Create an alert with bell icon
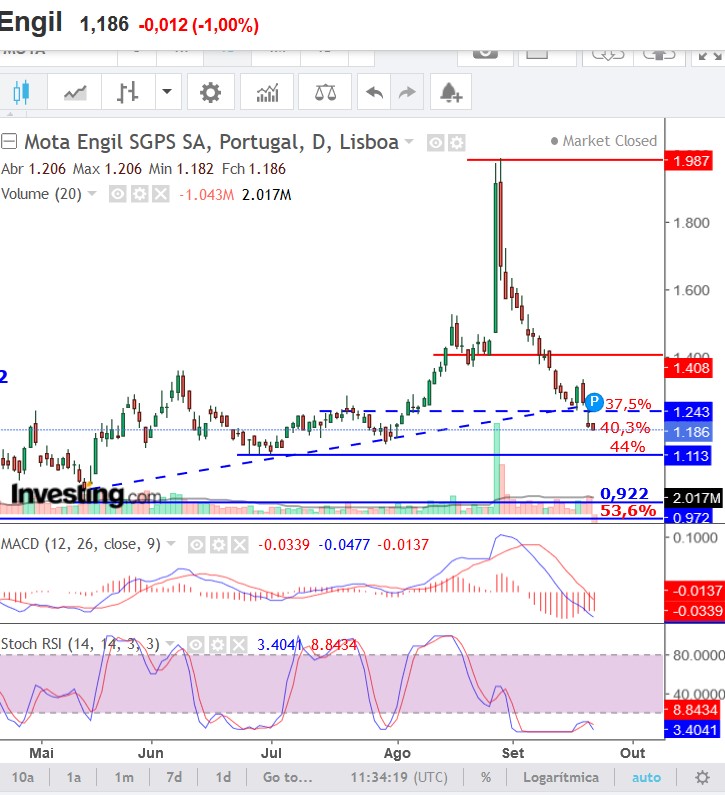Image resolution: width=725 pixels, height=795 pixels. click(450, 92)
